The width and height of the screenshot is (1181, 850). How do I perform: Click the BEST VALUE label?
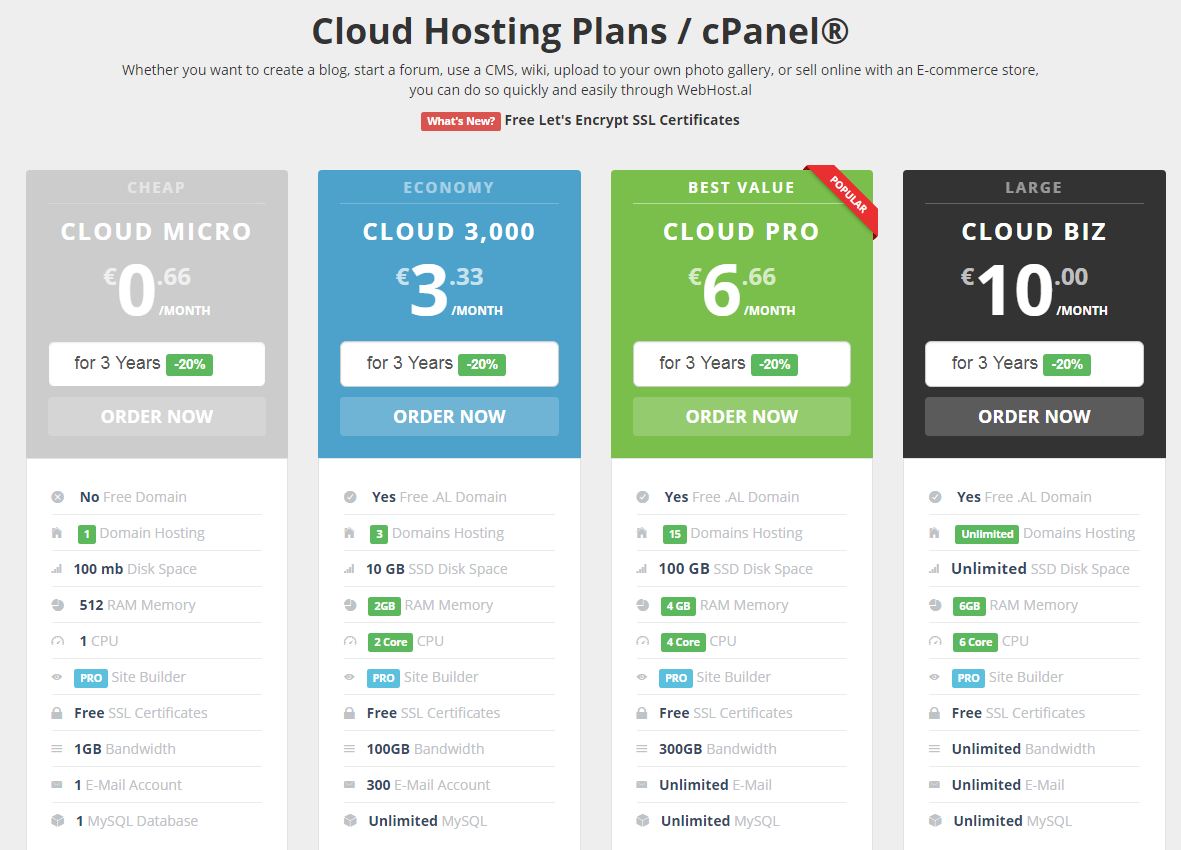pos(741,187)
